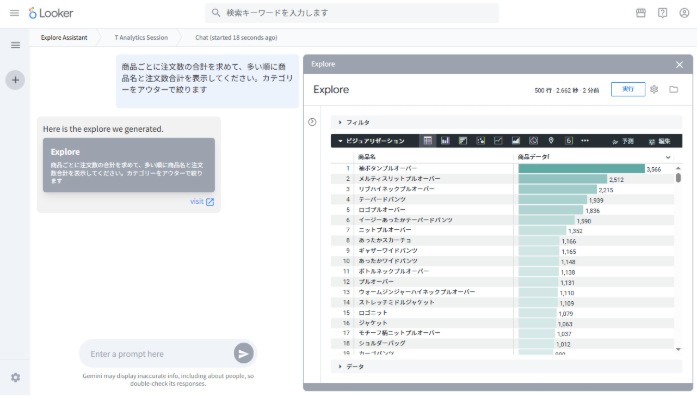Click the 1,939 value cell
The image size is (697, 396).
[596, 200]
